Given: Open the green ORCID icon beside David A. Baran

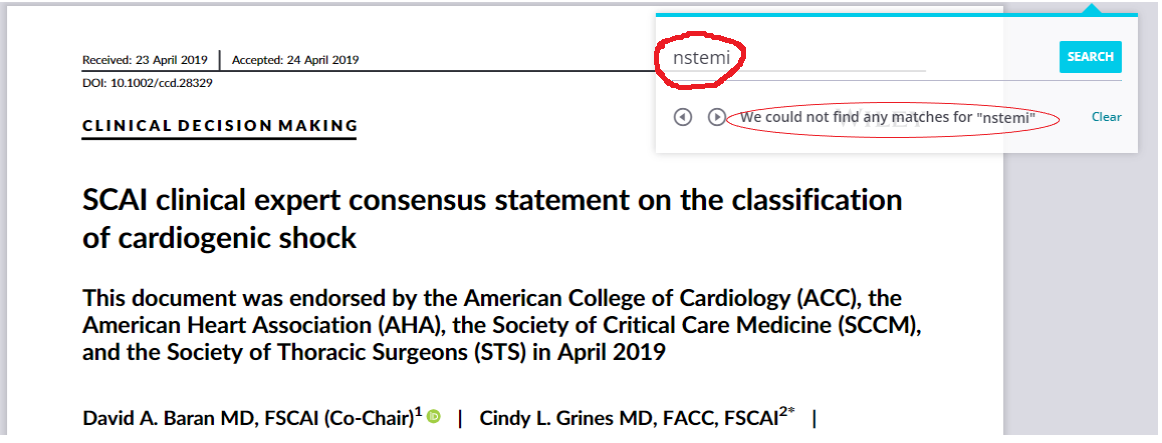Looking at the screenshot, I should pos(434,417).
